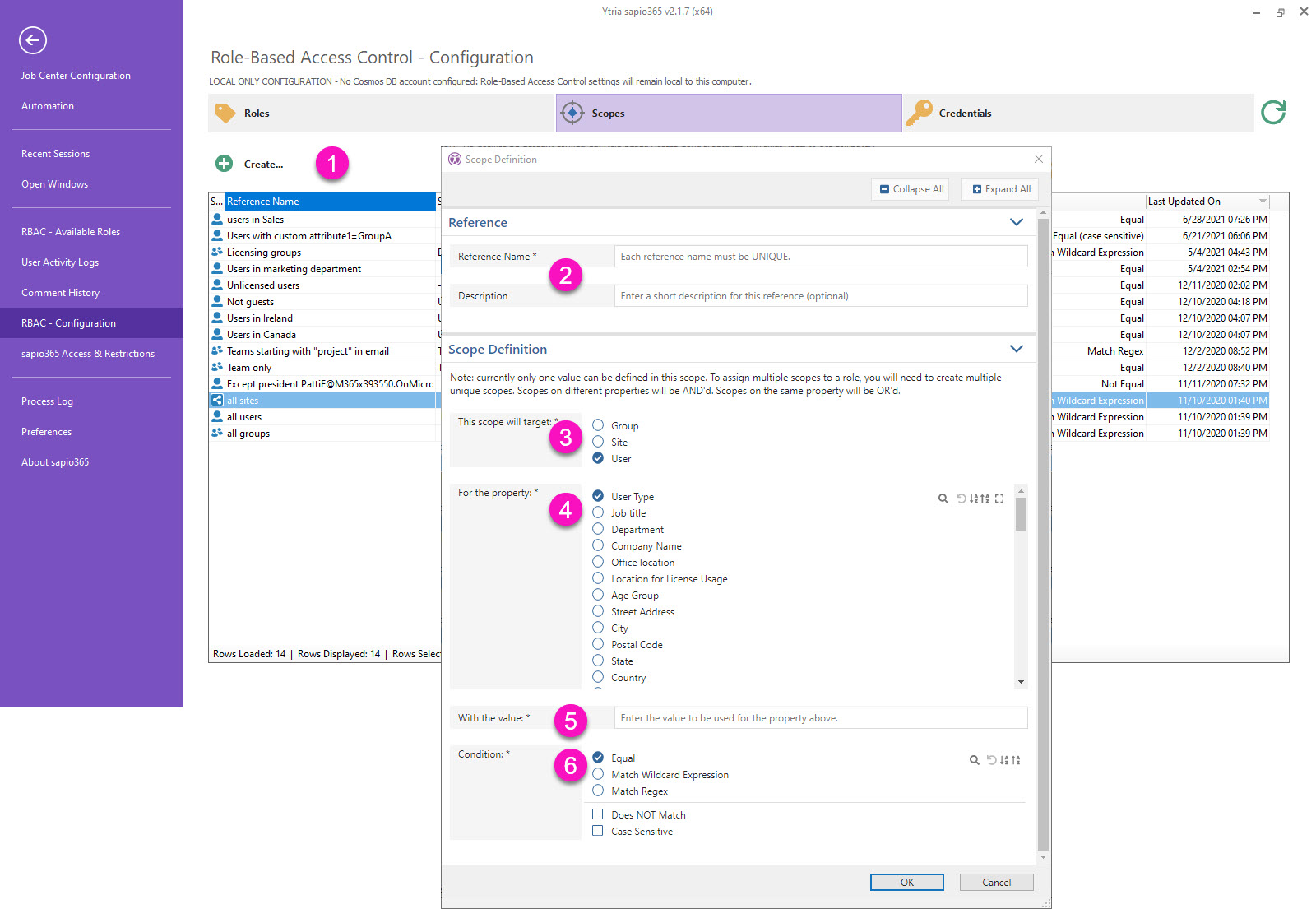Reset the property list selection icon
The height and width of the screenshot is (909, 1316).
point(961,499)
